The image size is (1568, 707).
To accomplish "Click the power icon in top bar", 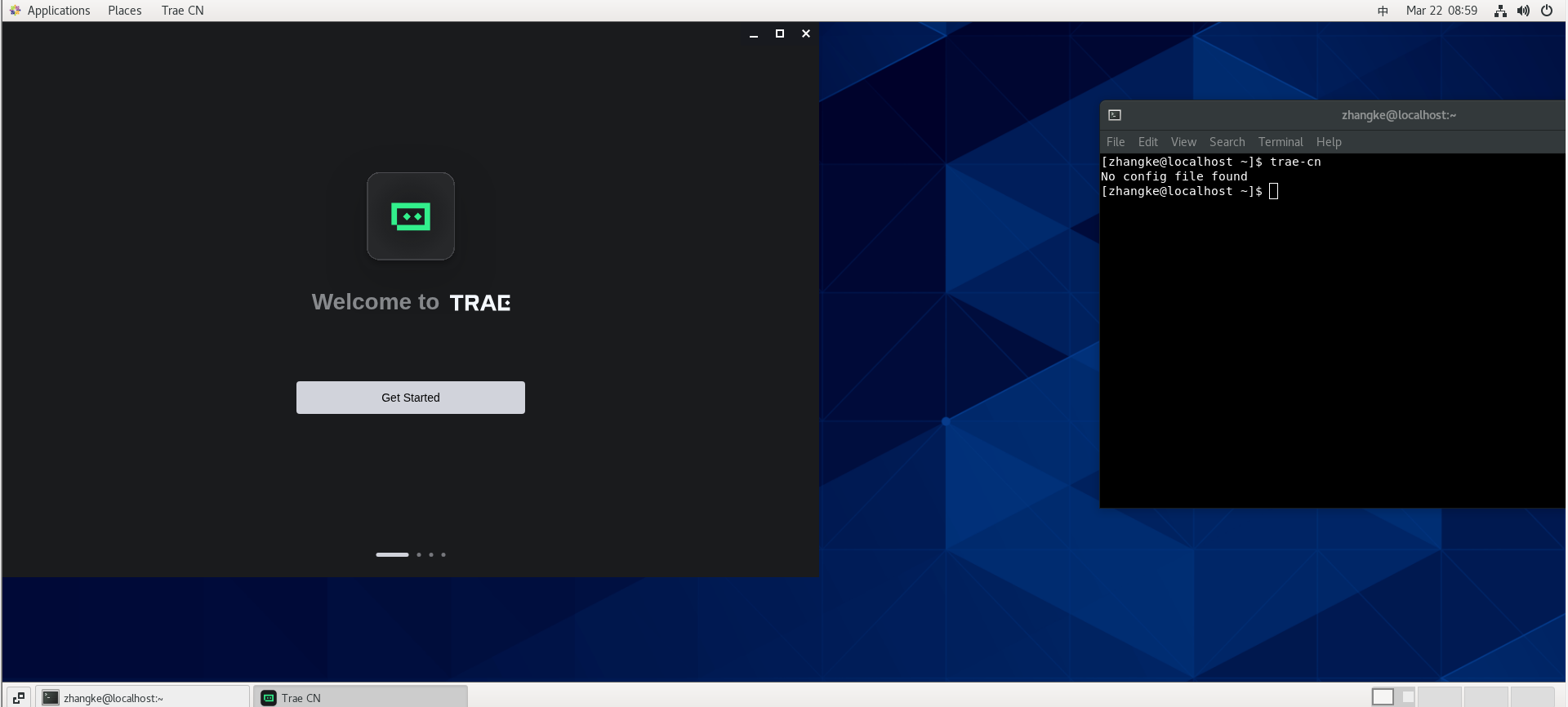I will (x=1546, y=11).
